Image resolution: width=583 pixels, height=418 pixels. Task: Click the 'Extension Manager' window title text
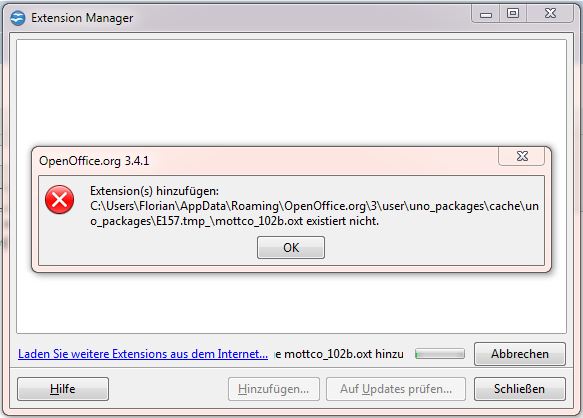82,18
